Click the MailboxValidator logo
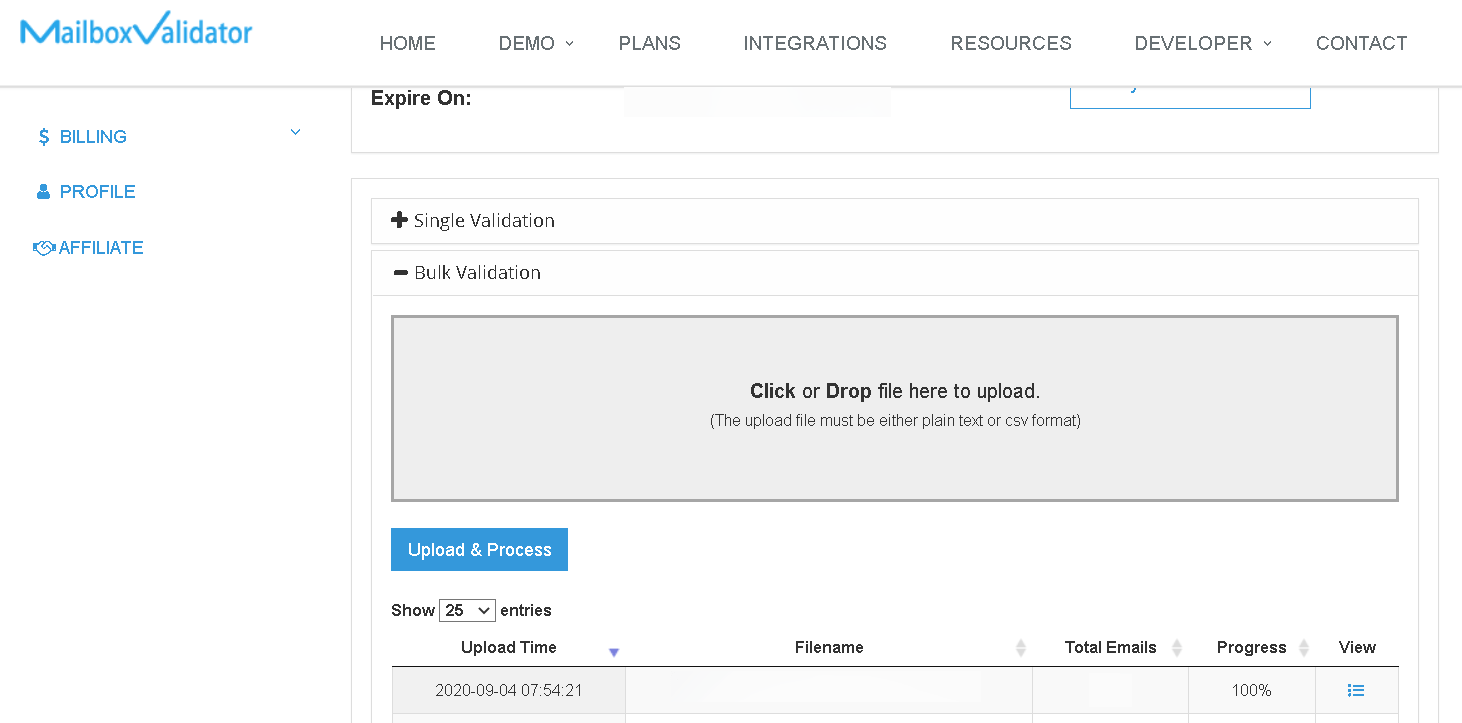1462x723 pixels. (x=136, y=31)
